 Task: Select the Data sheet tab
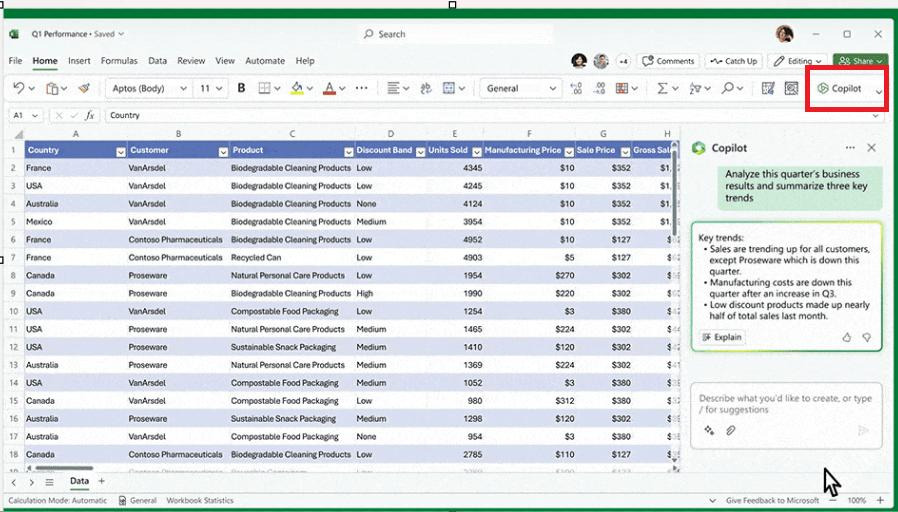(x=79, y=481)
